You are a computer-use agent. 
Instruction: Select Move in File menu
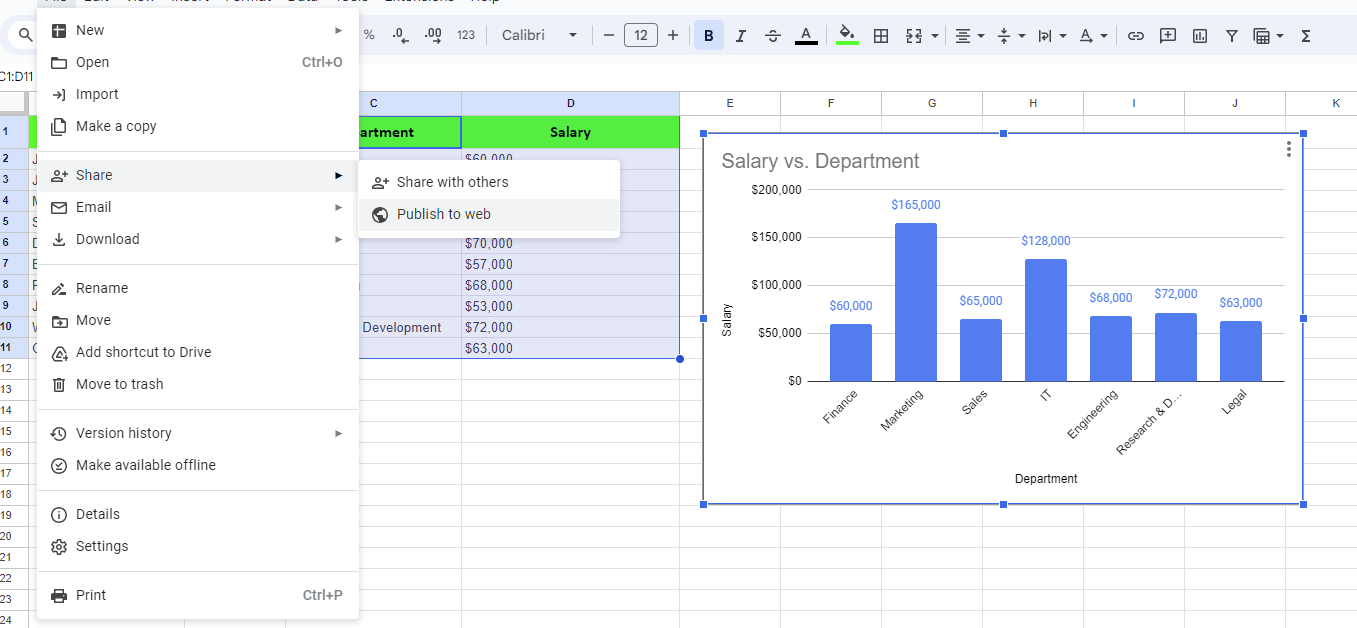click(198, 320)
